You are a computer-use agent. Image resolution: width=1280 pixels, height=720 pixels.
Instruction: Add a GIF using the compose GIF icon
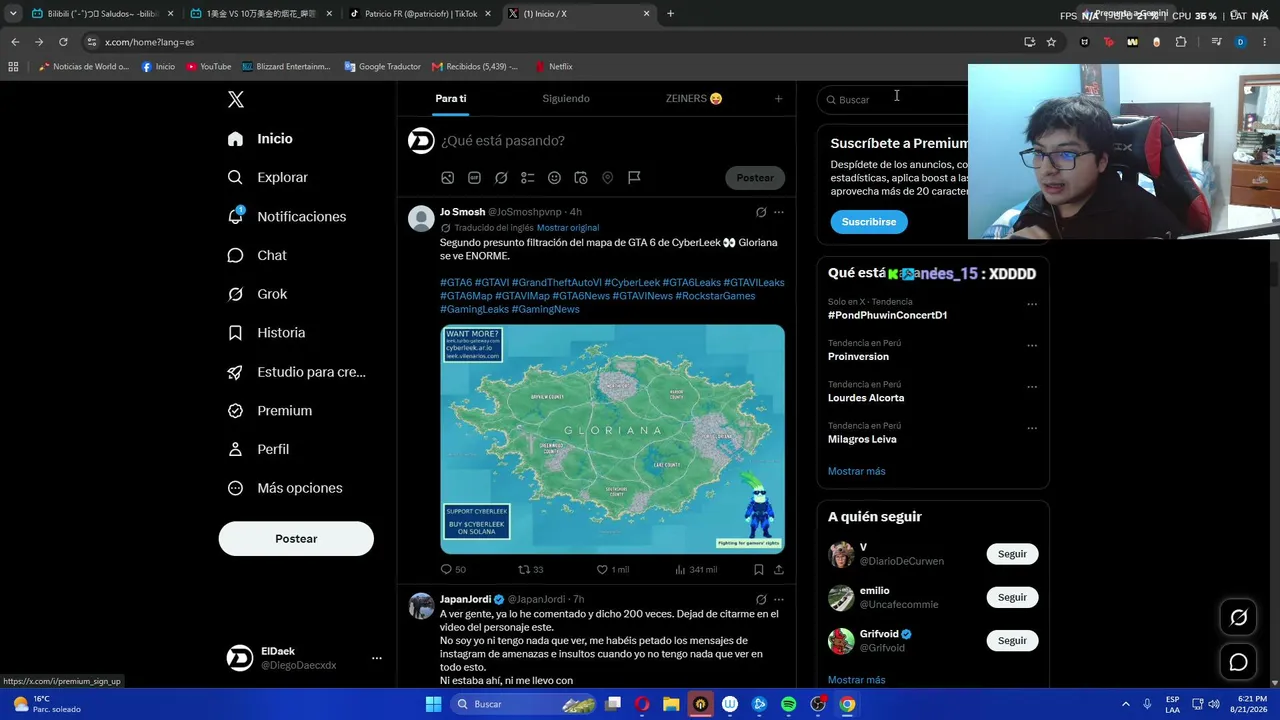pyautogui.click(x=474, y=178)
